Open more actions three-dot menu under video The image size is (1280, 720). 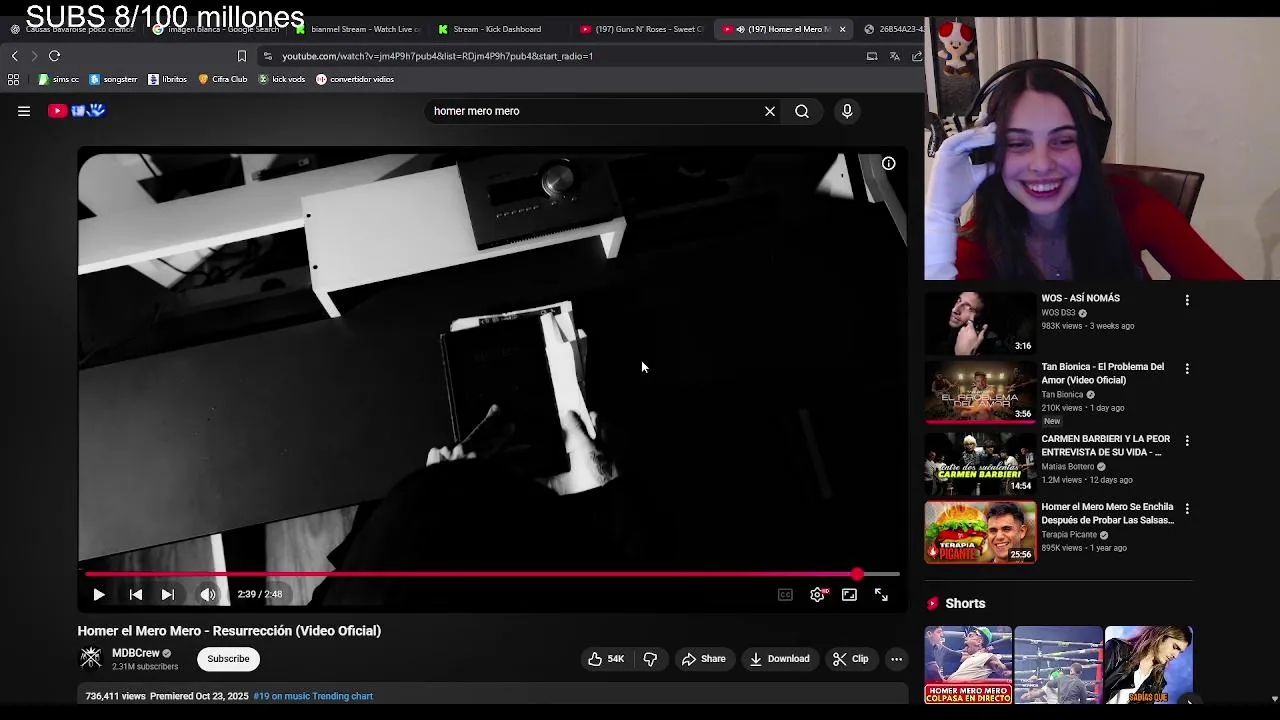[897, 659]
